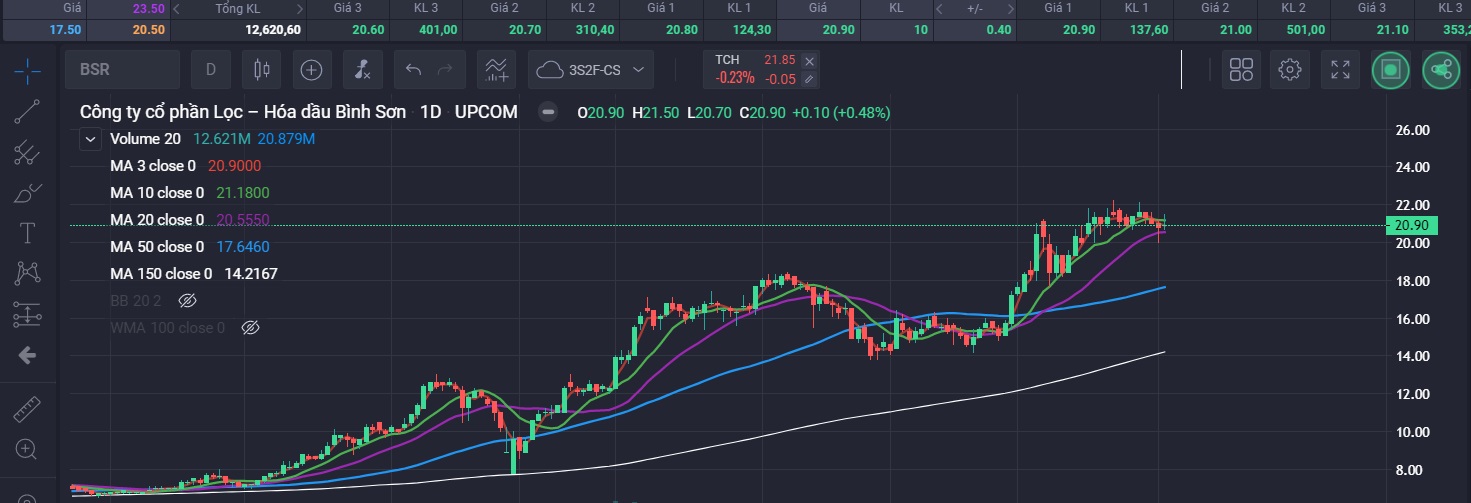Show the hidden BB 20 2 indicator
1471x503 pixels.
[187, 300]
